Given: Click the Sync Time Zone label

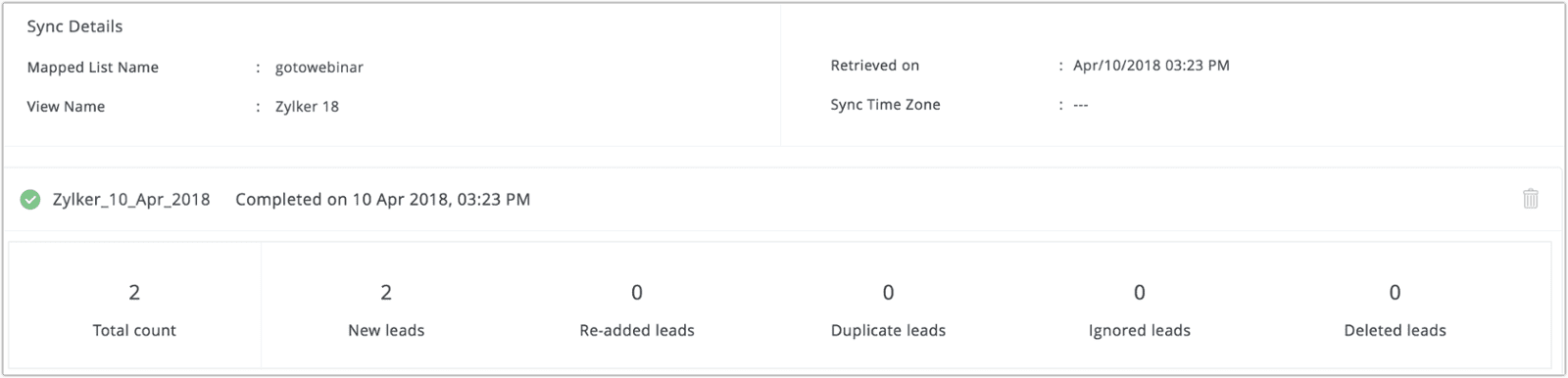Looking at the screenshot, I should coord(885,105).
